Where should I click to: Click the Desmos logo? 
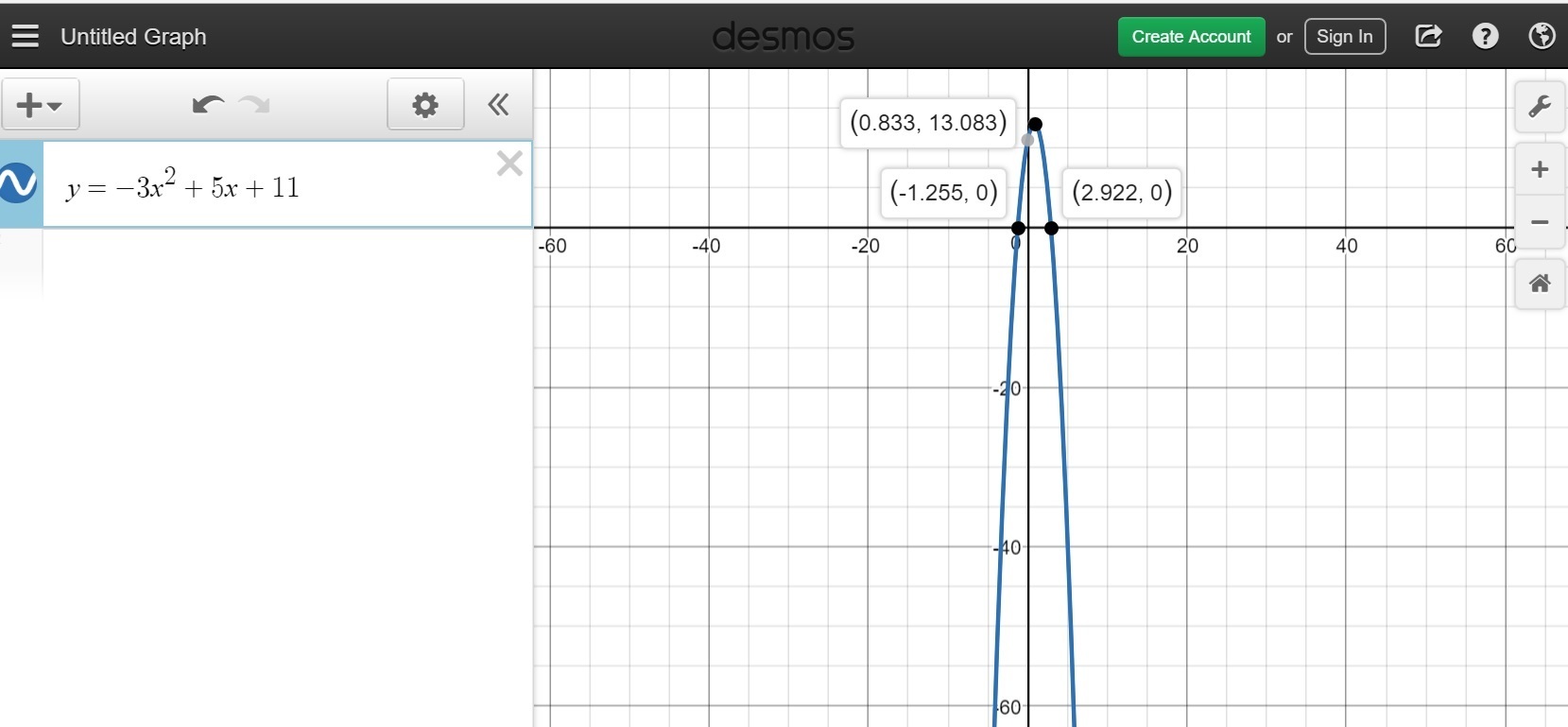coord(784,37)
